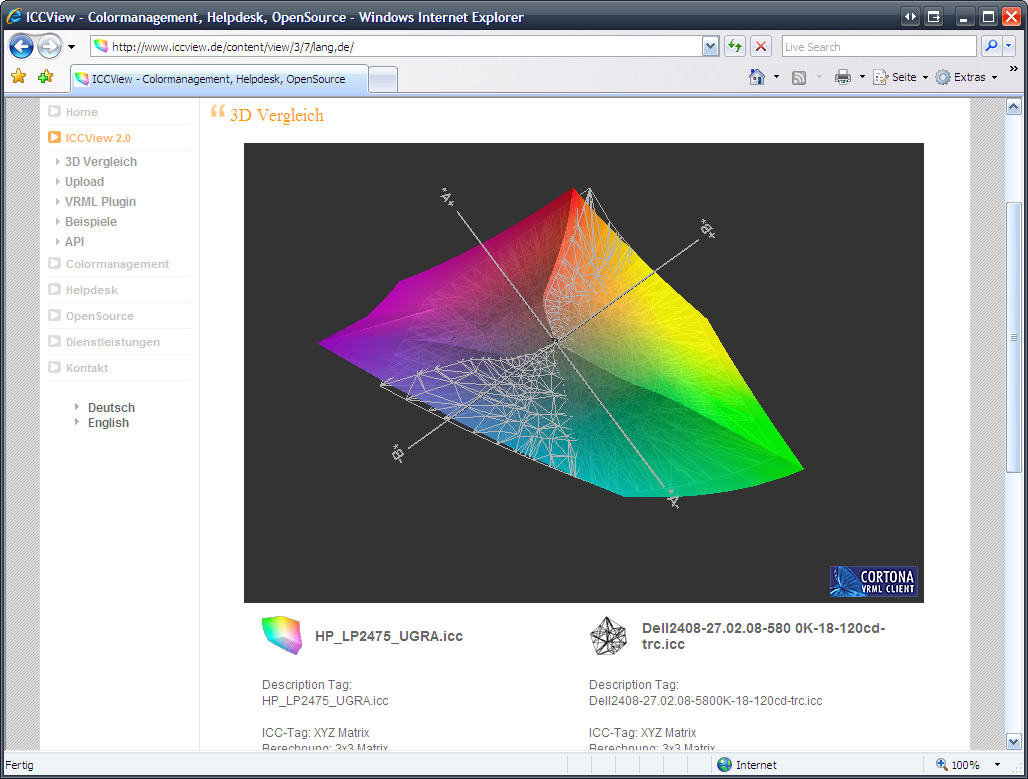Open the Extras menu dropdown
This screenshot has width=1028, height=779.
click(994, 77)
